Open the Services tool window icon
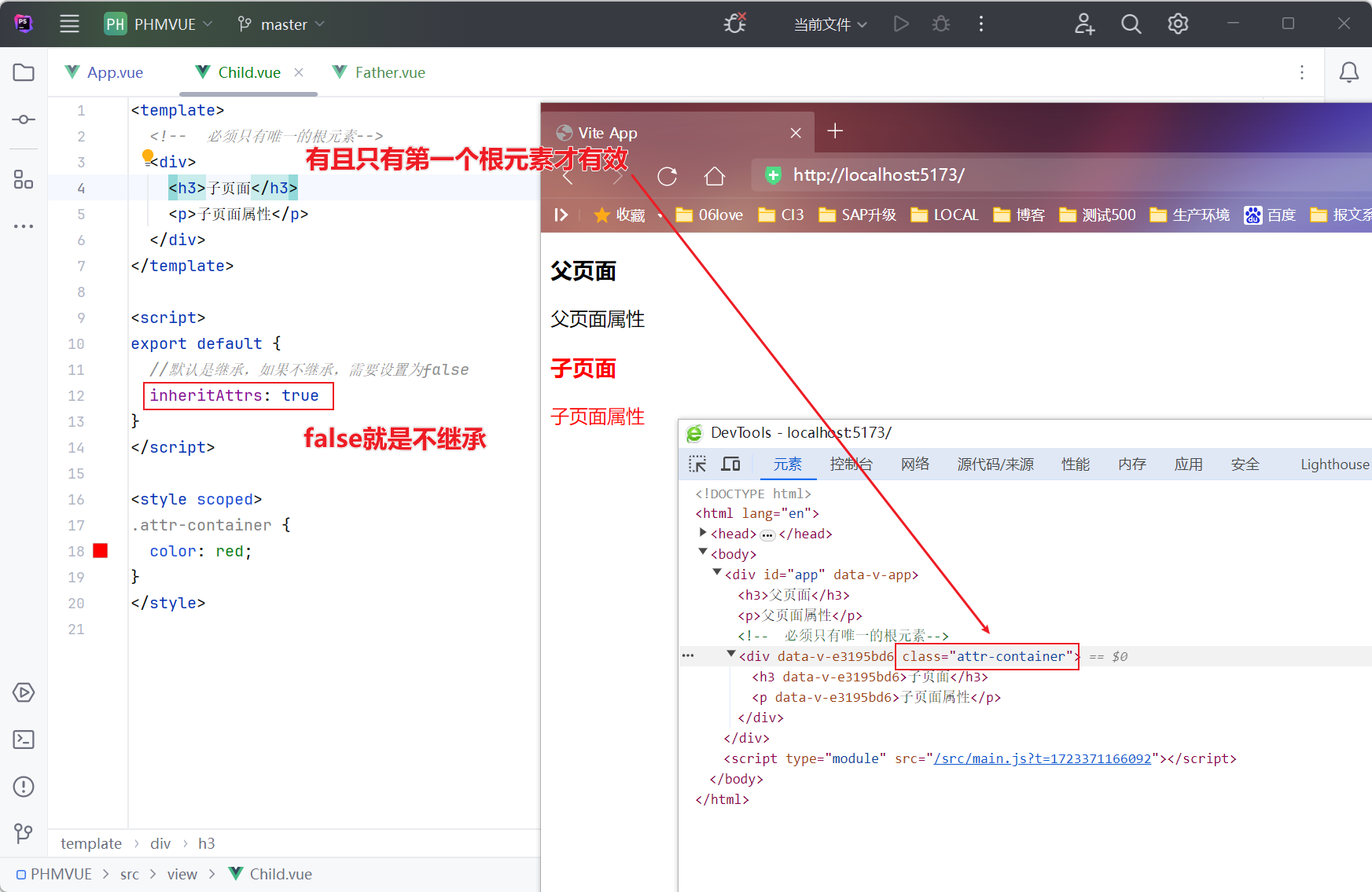 24,692
